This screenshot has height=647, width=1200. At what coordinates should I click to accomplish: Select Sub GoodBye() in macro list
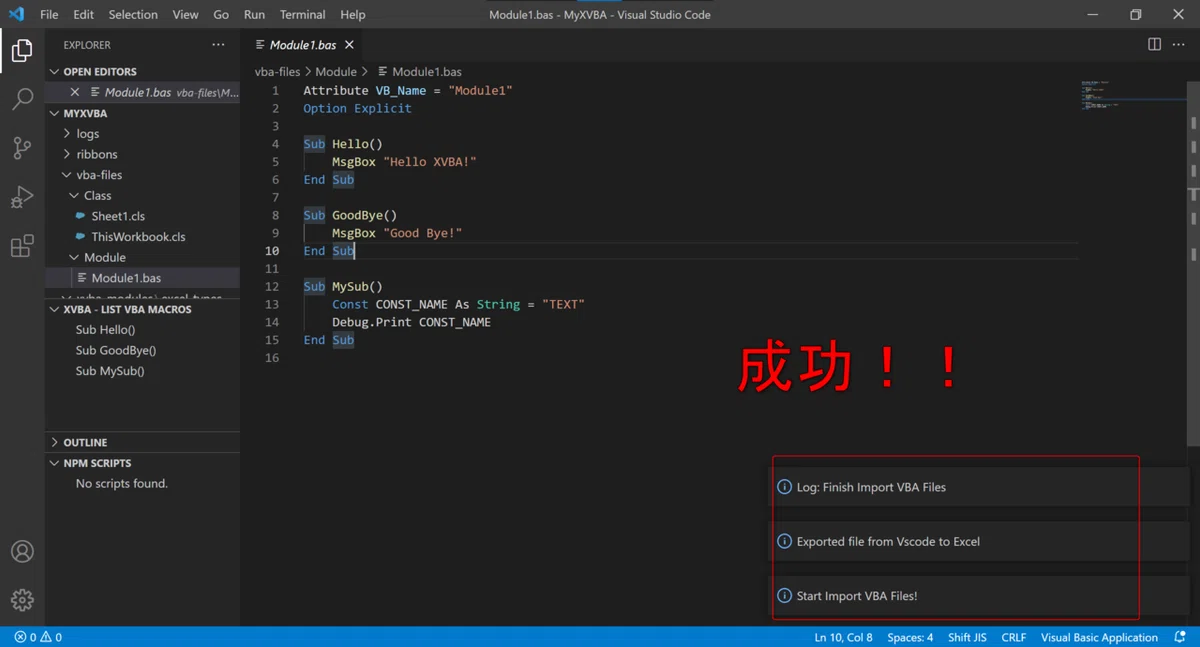coord(116,351)
